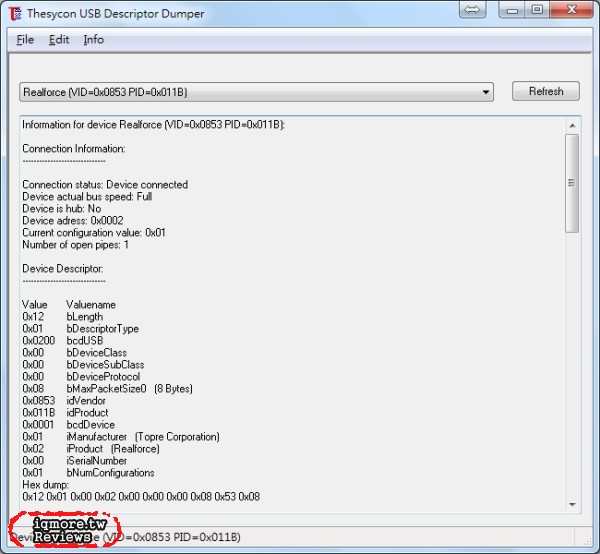This screenshot has height=554, width=600.
Task: Click the Thesycon app icon in title bar
Action: [x=15, y=13]
